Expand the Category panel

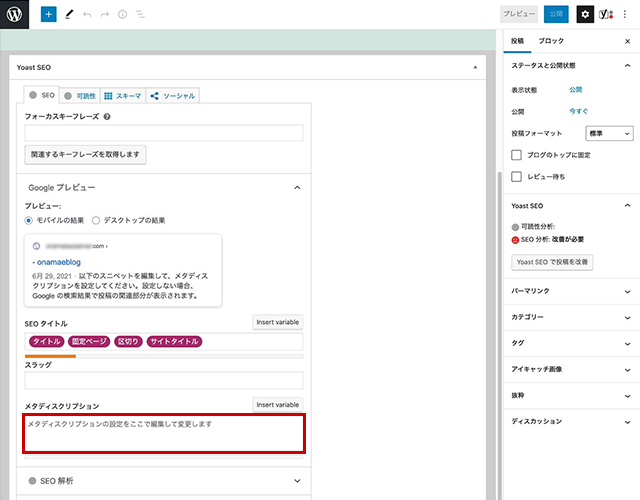571,317
